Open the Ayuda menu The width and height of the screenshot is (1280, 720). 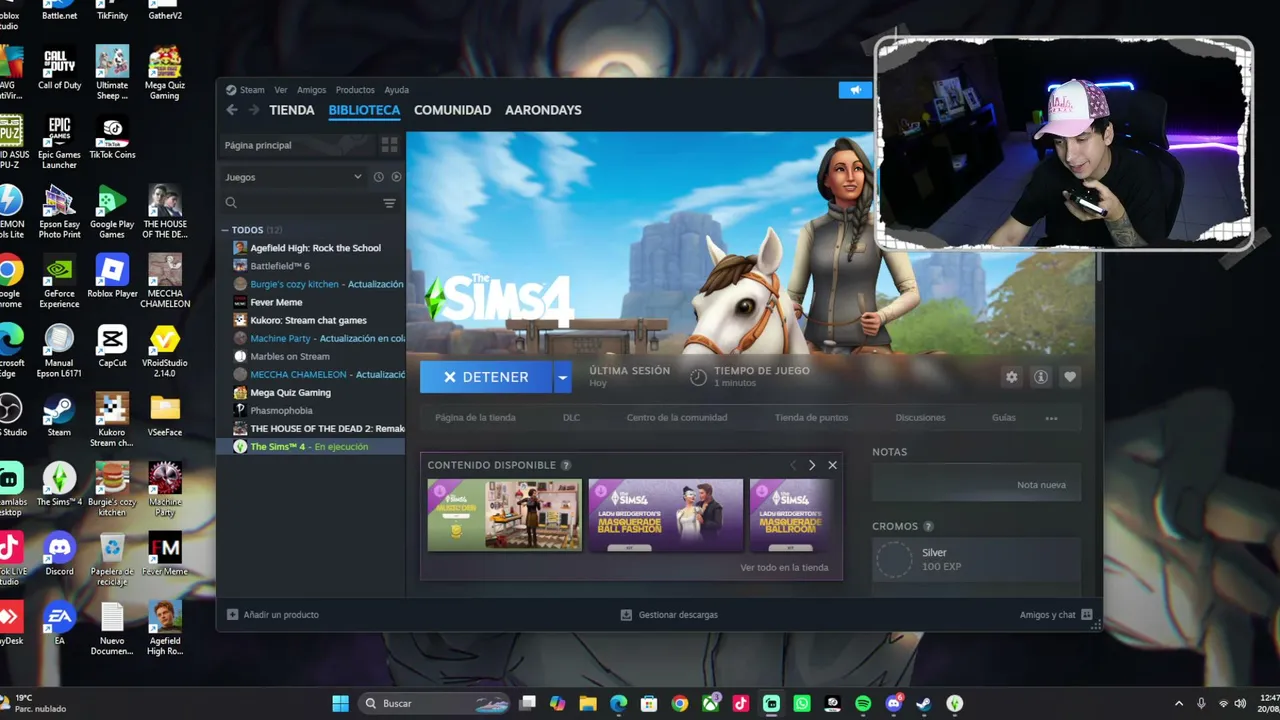pos(396,90)
